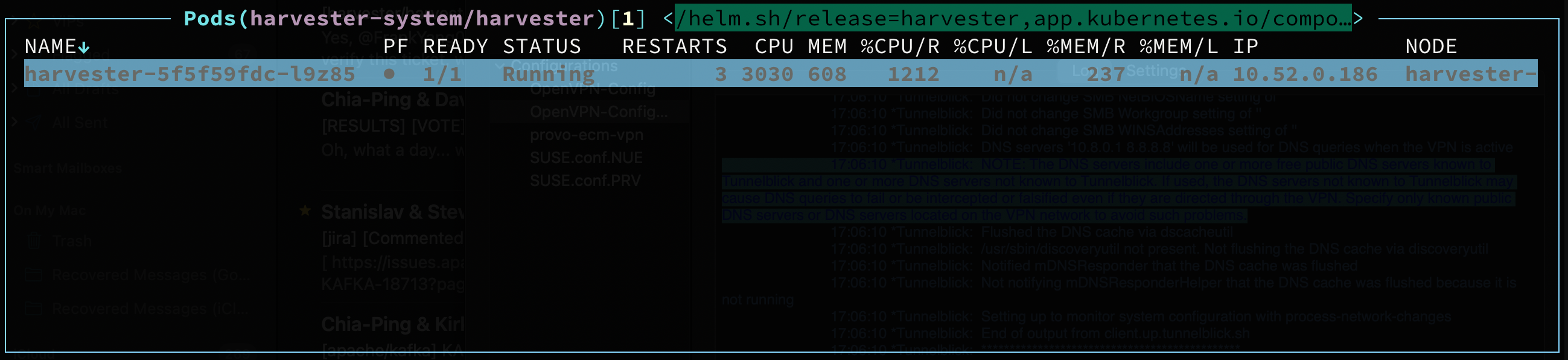Click the Trash mailbox icon

pos(34,241)
